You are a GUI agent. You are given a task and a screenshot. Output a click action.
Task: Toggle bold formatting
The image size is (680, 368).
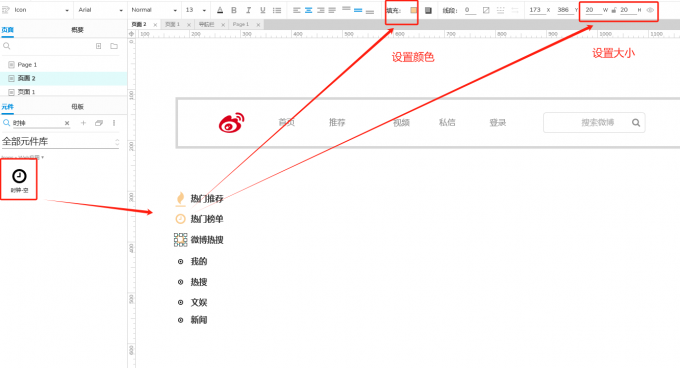(x=234, y=10)
